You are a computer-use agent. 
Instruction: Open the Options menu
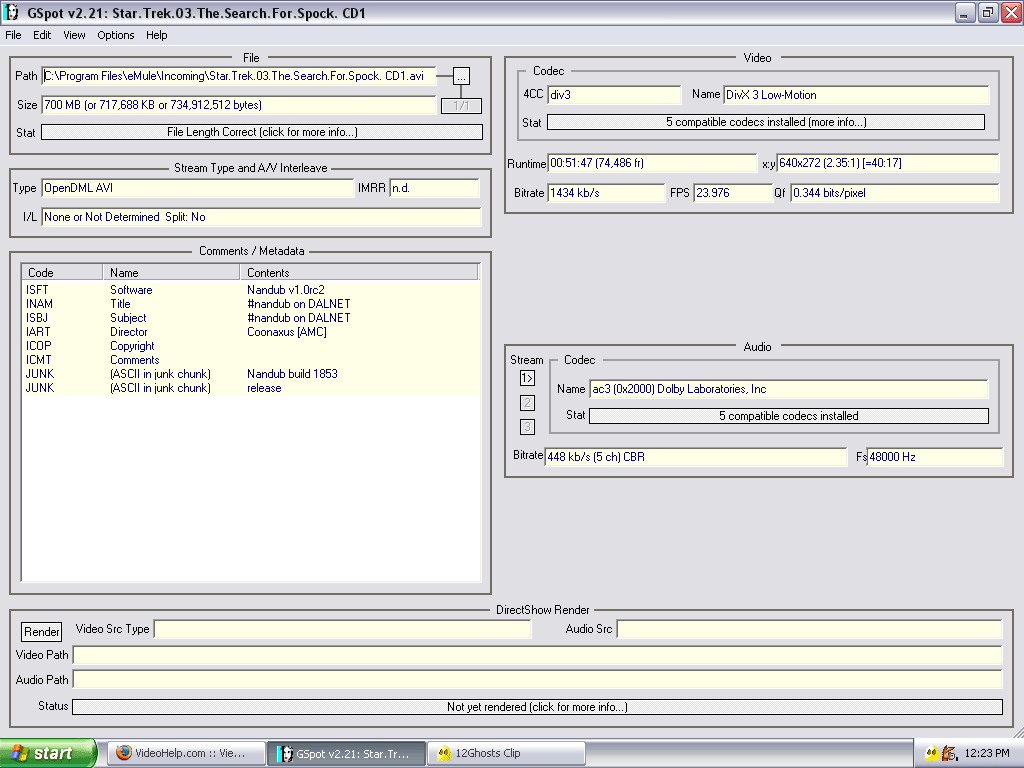tap(116, 35)
